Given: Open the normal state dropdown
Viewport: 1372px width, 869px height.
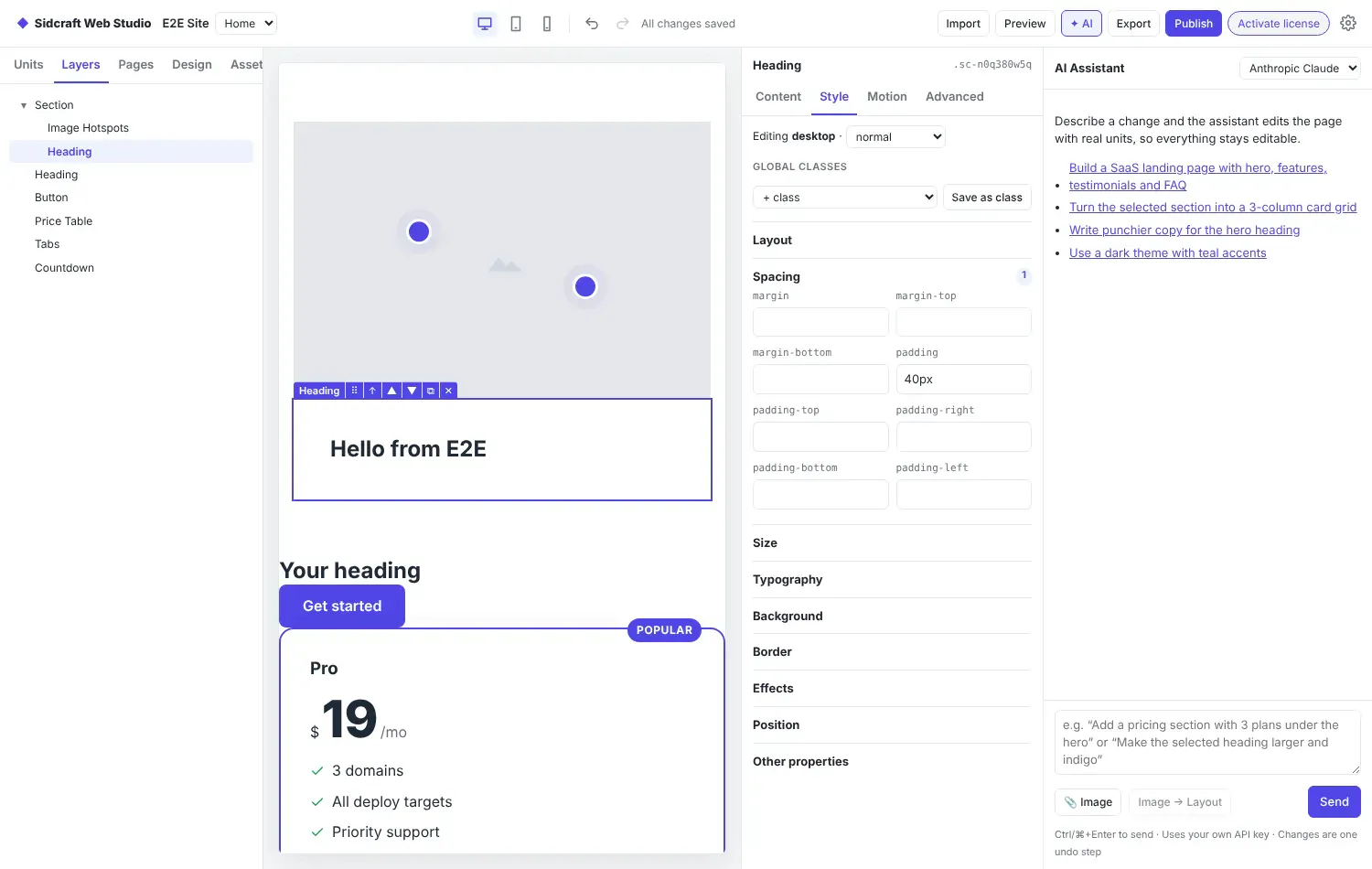Looking at the screenshot, I should (x=895, y=137).
